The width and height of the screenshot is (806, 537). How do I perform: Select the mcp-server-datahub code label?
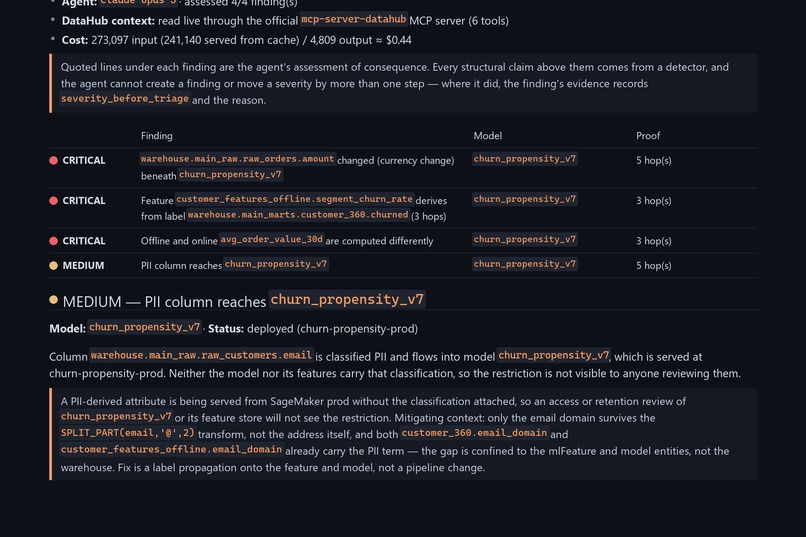(x=354, y=20)
